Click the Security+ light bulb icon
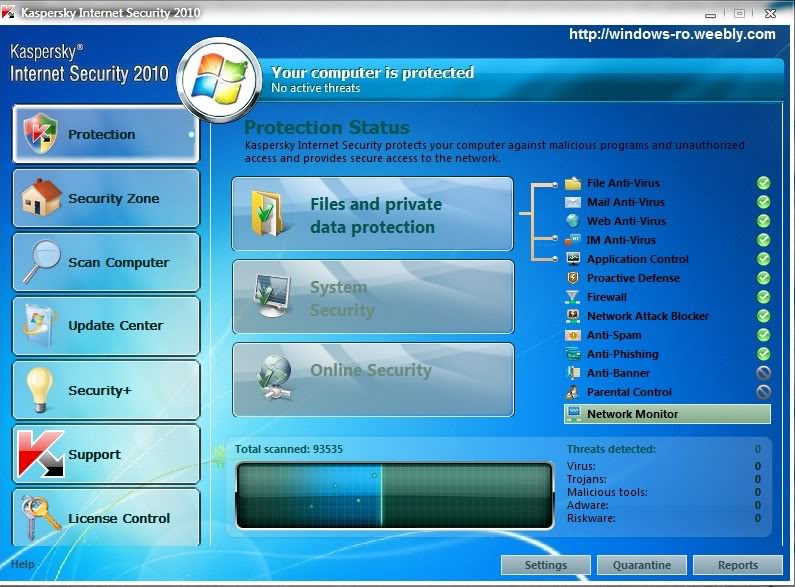This screenshot has height=587, width=795. 40,389
